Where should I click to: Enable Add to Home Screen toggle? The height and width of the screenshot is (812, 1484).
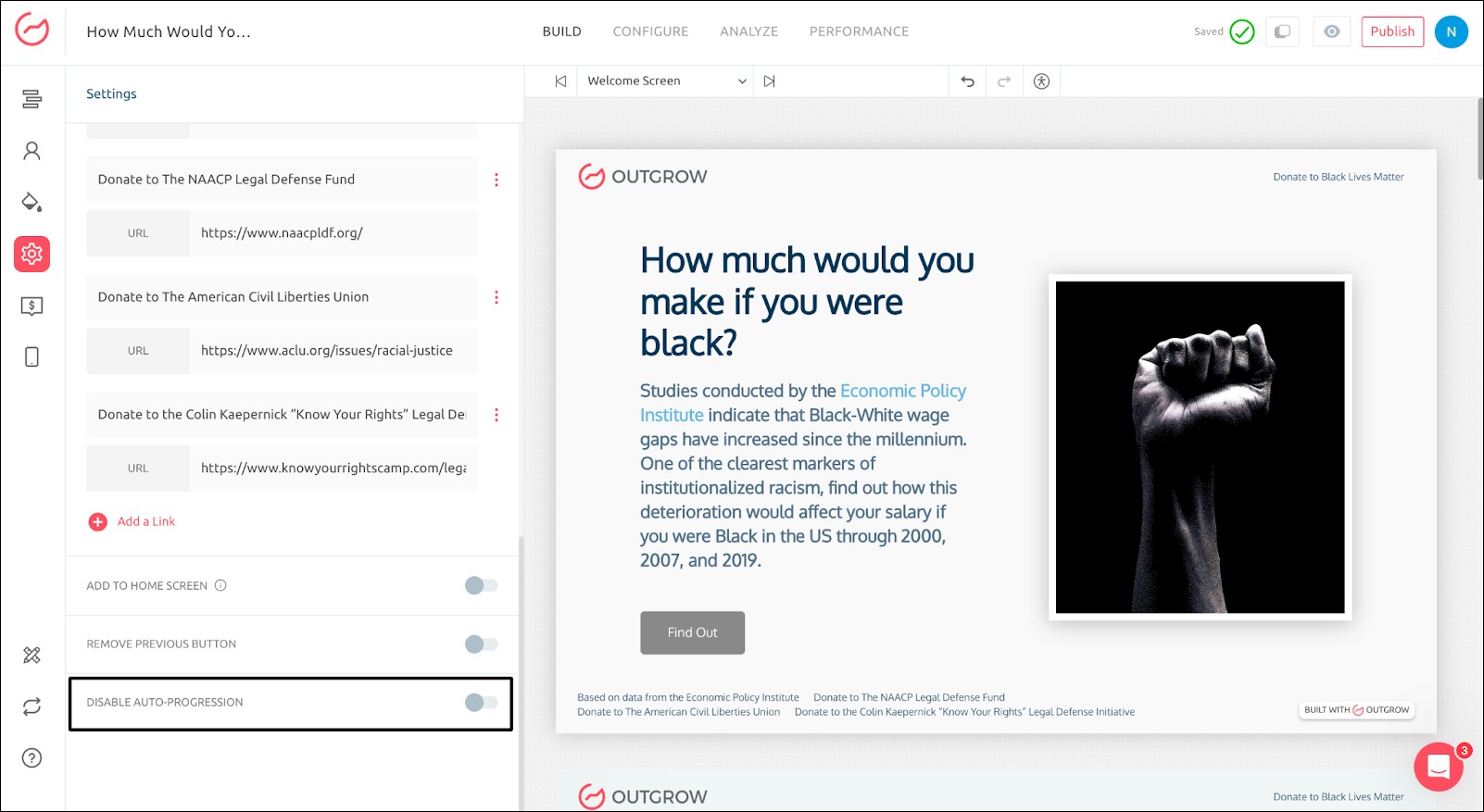(481, 585)
